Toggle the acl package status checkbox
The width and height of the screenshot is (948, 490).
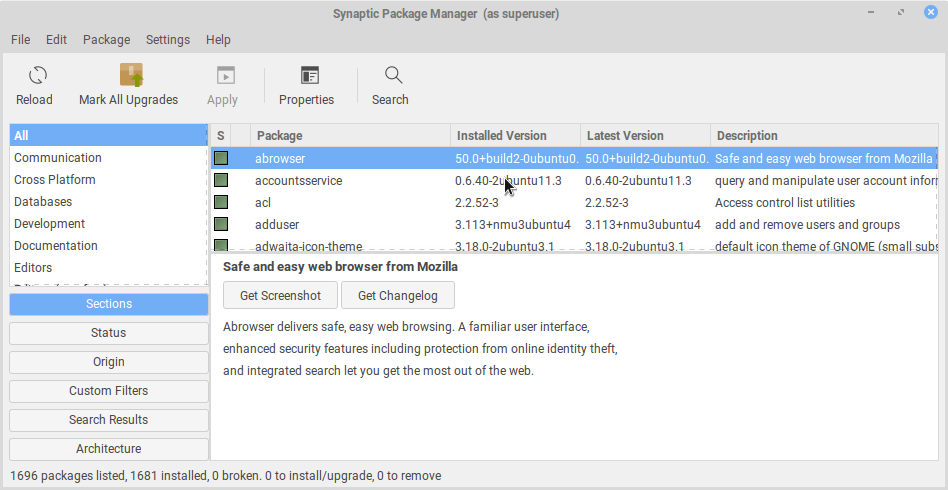[x=221, y=202]
